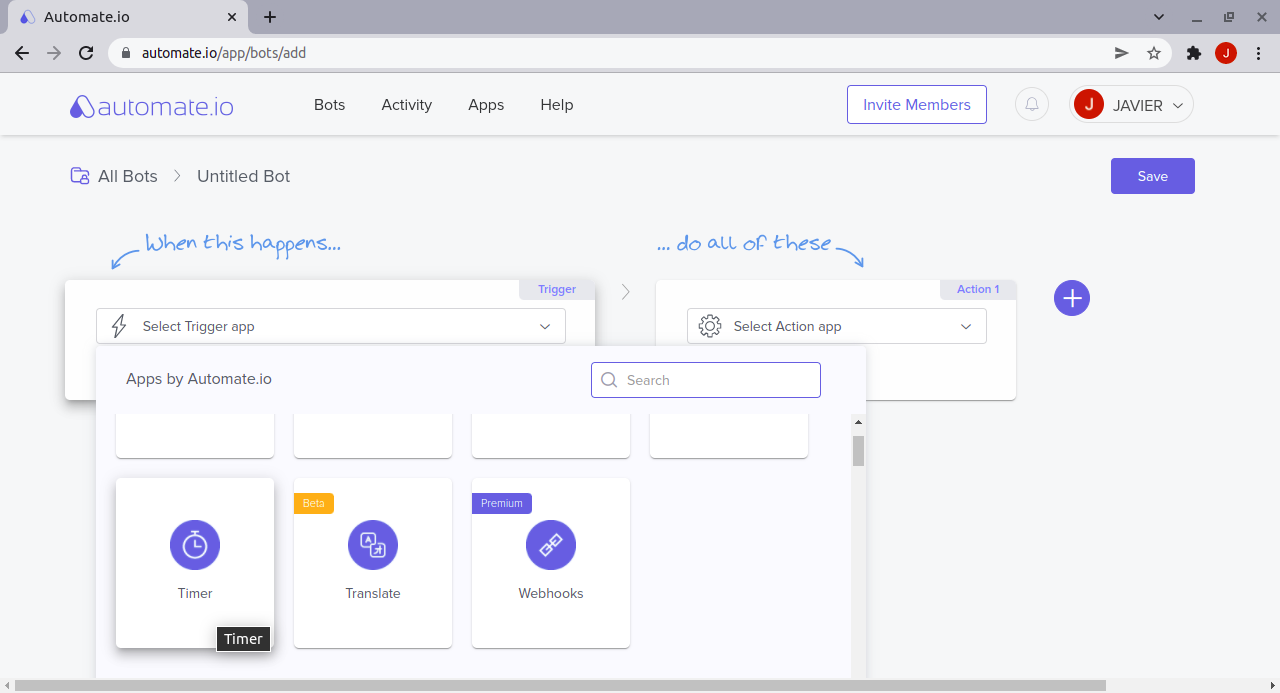Click the Untitled Bot name
Image resolution: width=1280 pixels, height=693 pixels.
[x=244, y=176]
